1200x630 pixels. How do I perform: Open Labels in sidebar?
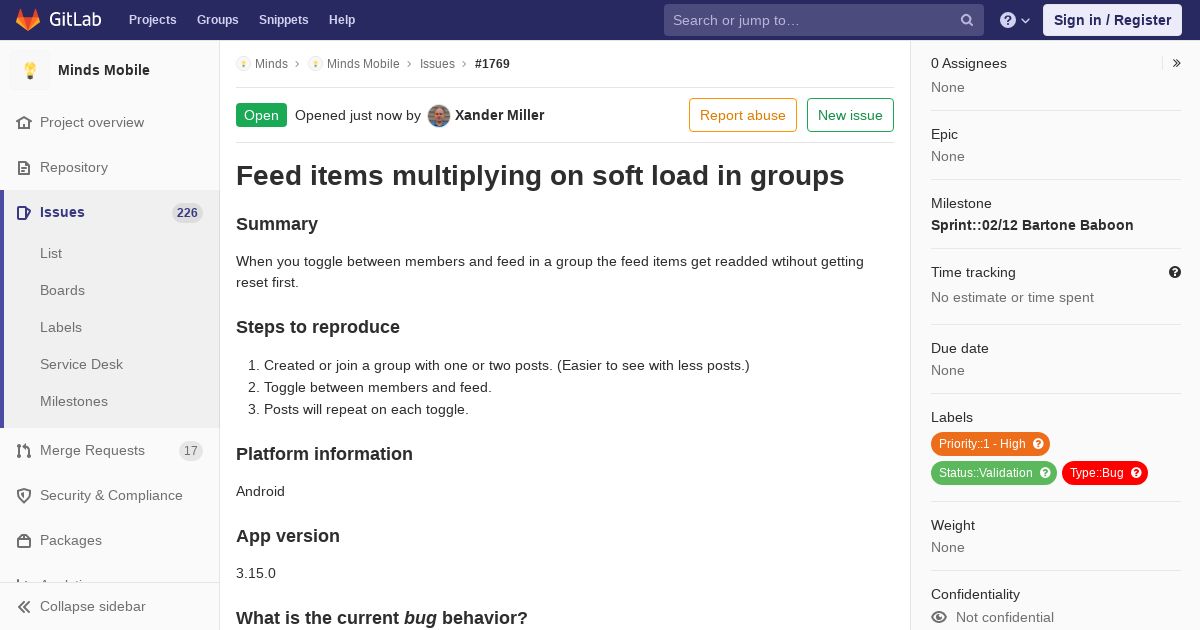pyautogui.click(x=61, y=327)
